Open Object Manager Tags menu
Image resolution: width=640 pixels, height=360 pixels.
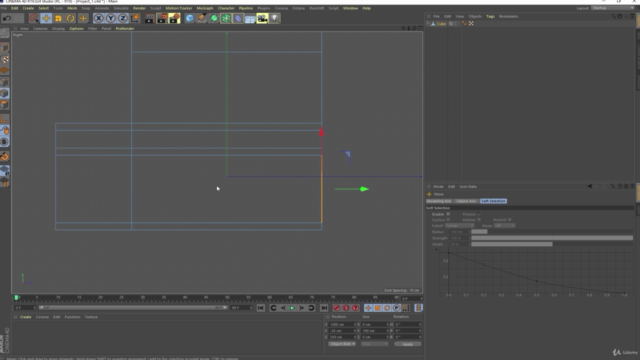click(x=490, y=16)
